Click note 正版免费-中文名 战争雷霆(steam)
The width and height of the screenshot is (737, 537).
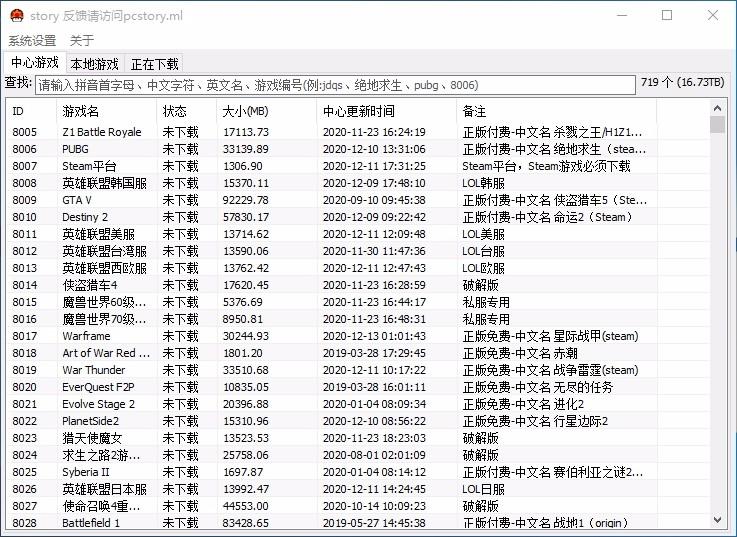click(550, 370)
